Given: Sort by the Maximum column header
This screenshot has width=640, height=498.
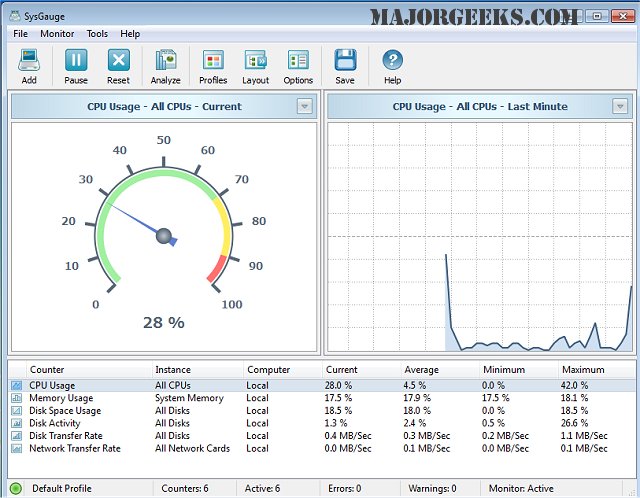Looking at the screenshot, I should click(583, 370).
